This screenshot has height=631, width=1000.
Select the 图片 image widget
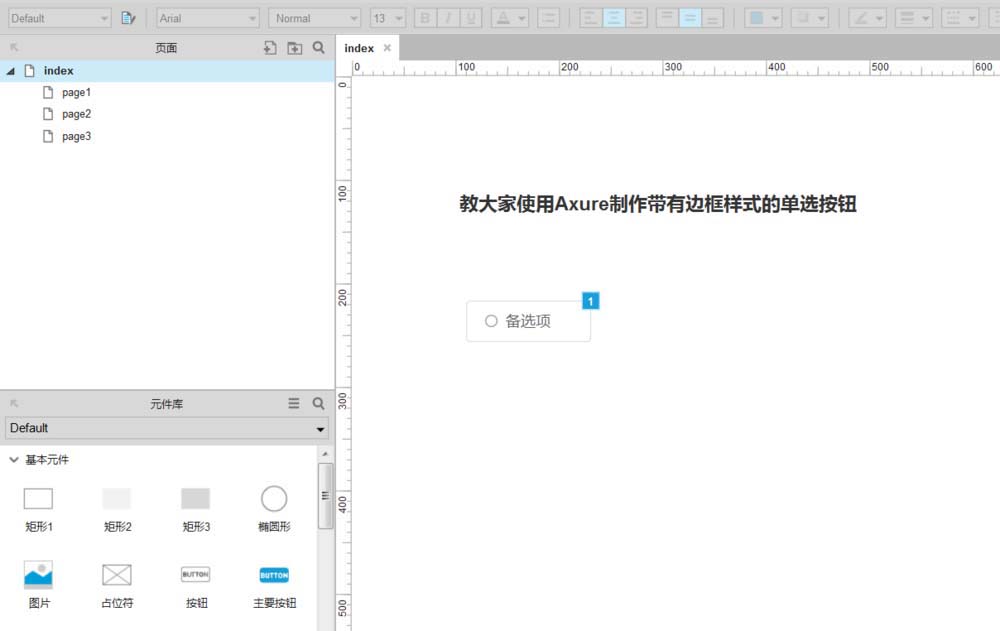point(38,585)
